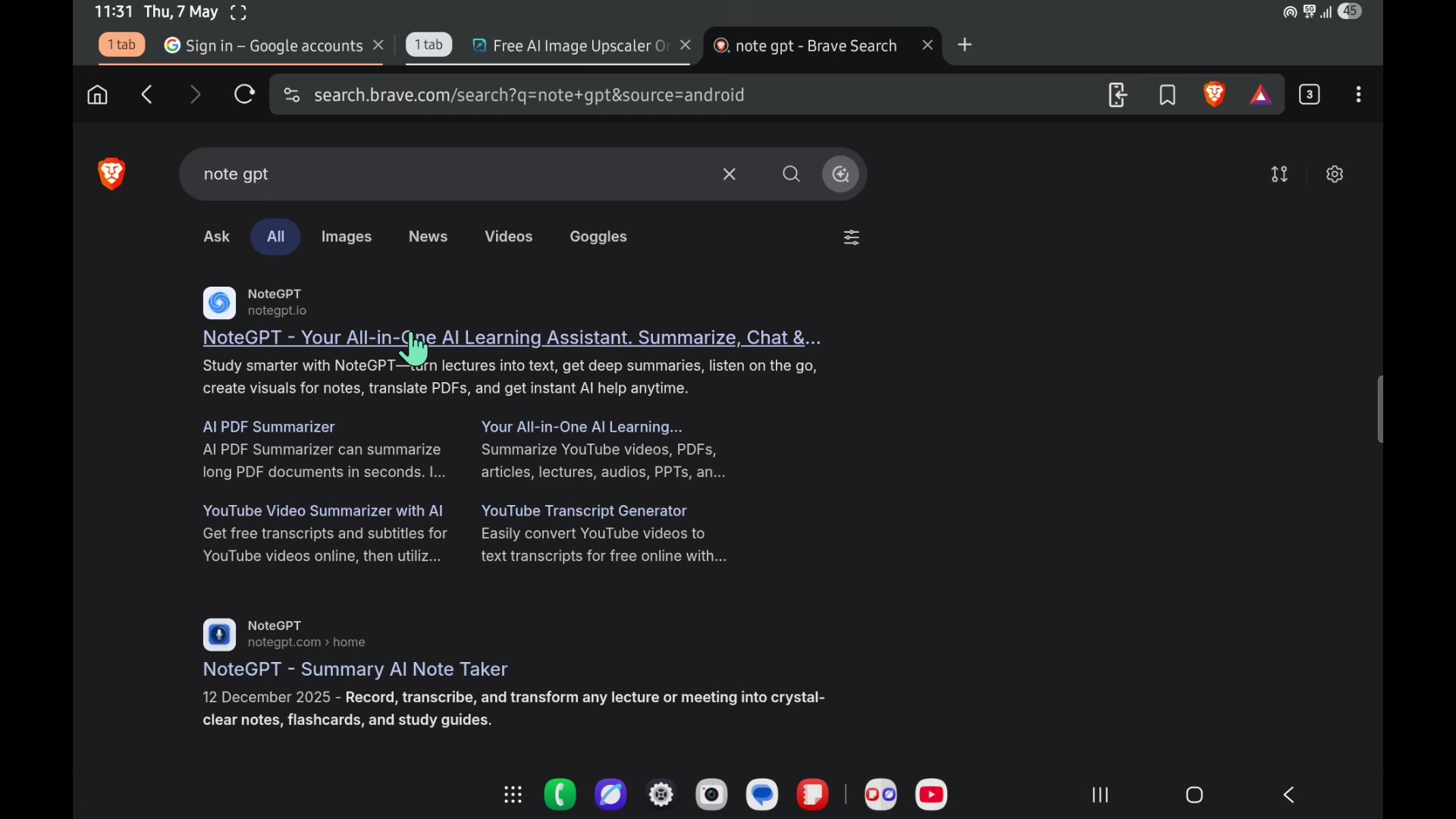
Task: Launch YouTube app from taskbar
Action: 933,795
